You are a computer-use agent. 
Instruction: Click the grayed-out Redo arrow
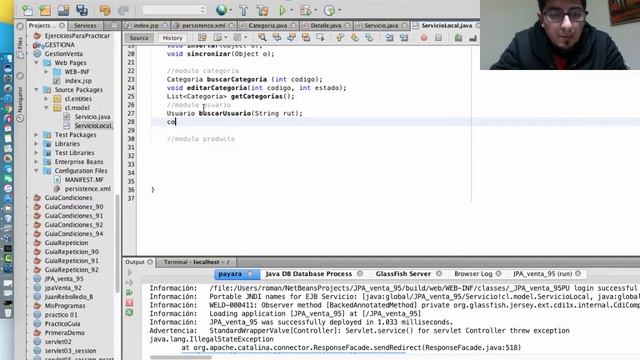pos(123,10)
